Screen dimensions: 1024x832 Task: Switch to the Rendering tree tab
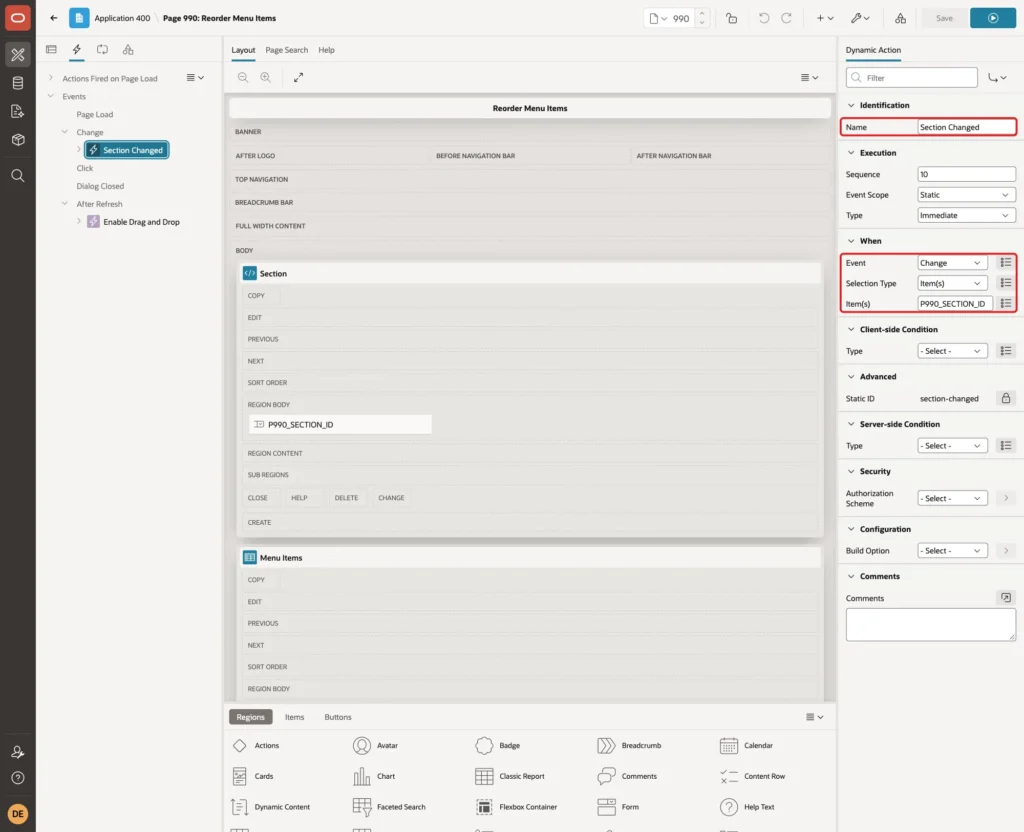(x=52, y=50)
